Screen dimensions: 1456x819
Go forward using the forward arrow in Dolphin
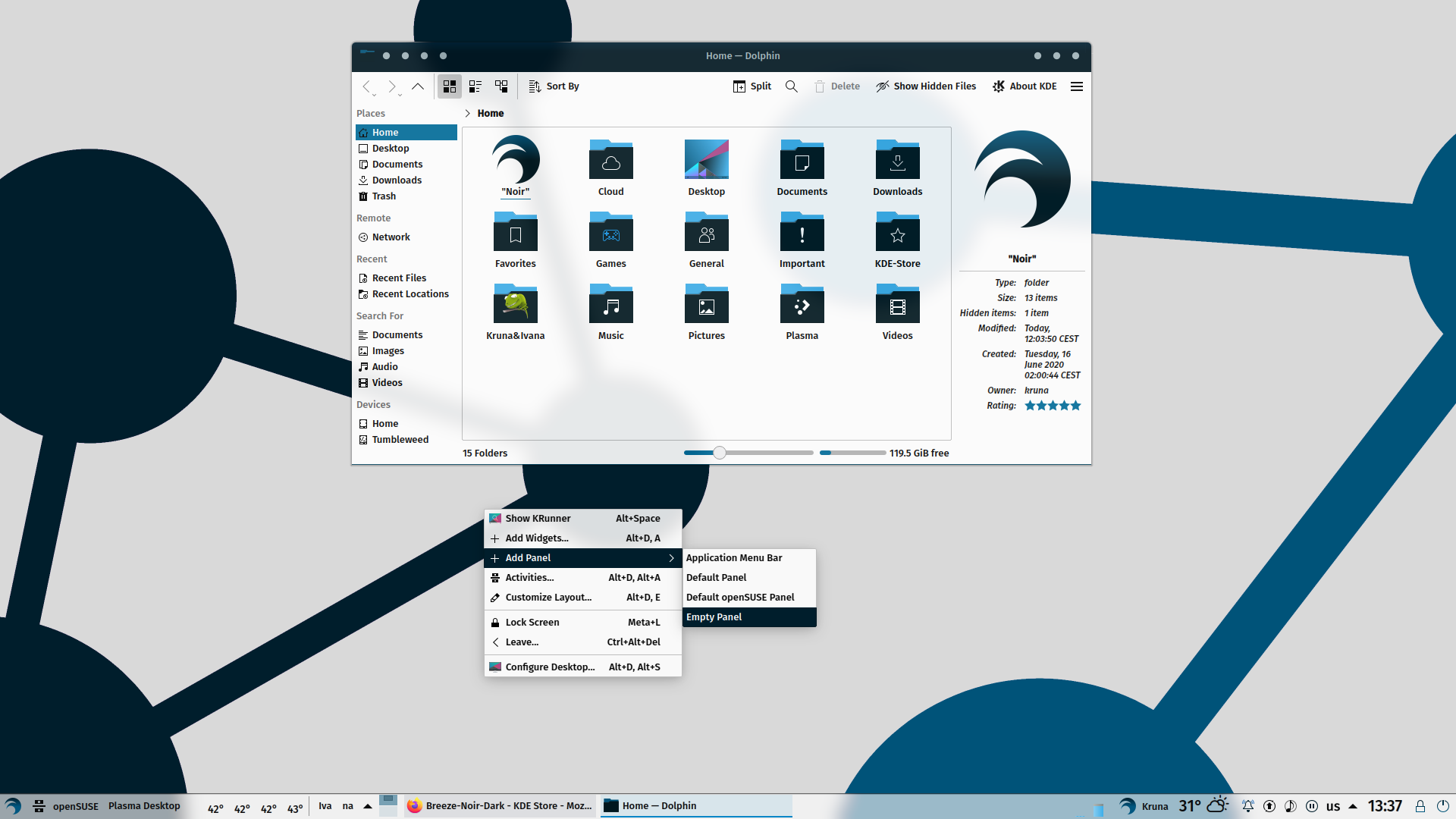pyautogui.click(x=392, y=86)
